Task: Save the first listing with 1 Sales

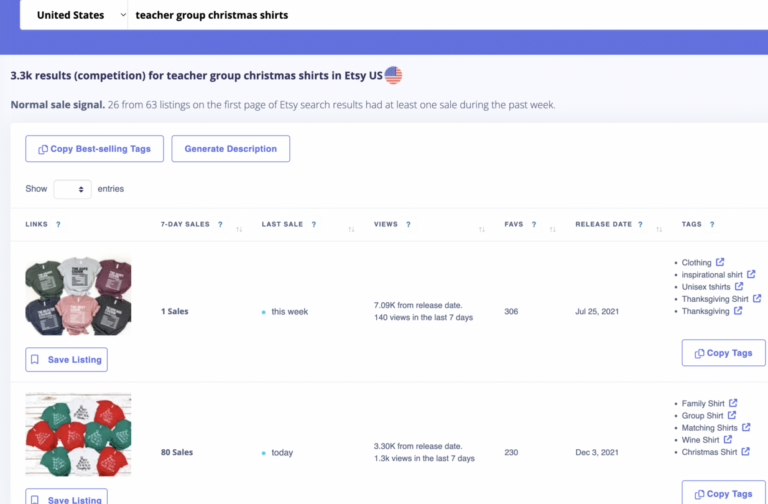Action: (x=66, y=359)
